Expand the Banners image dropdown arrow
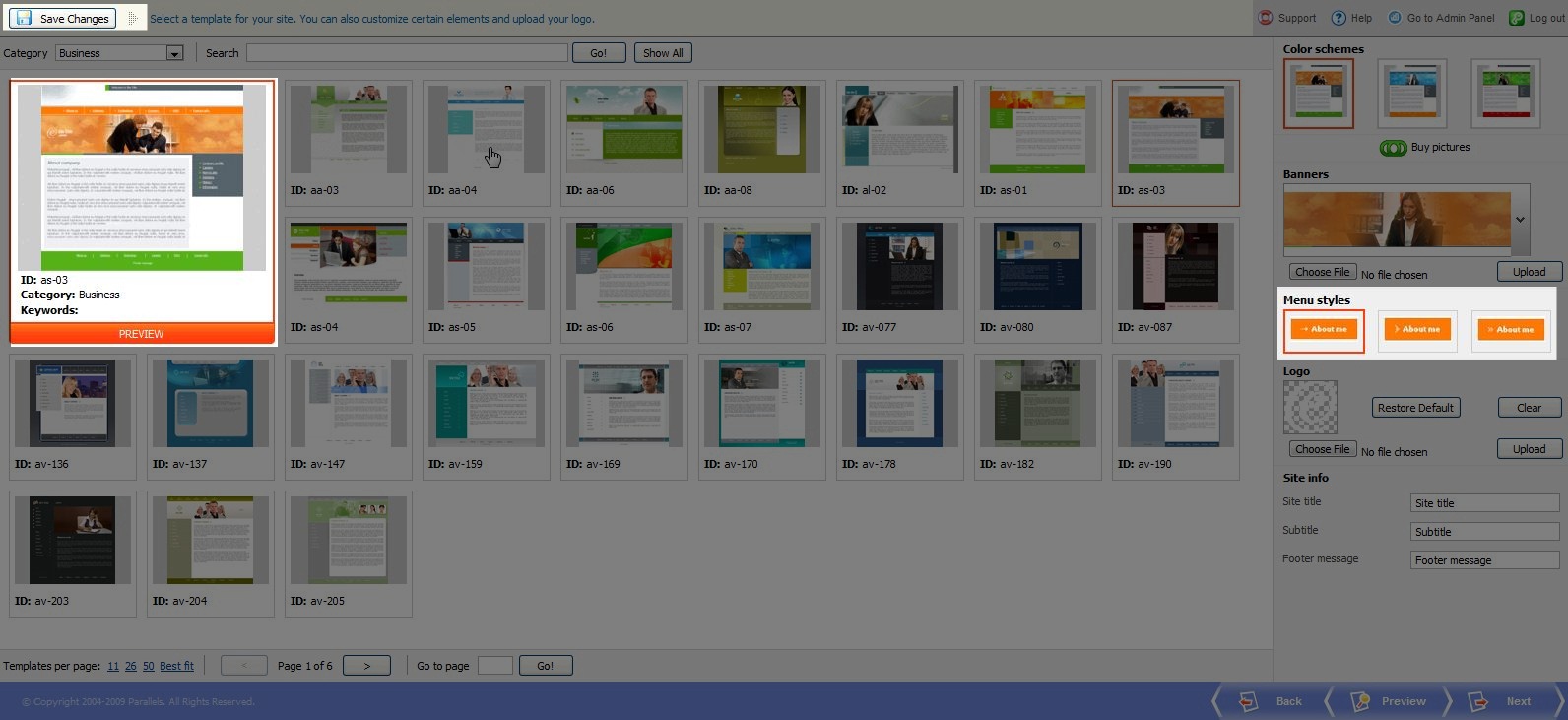The width and height of the screenshot is (1568, 720). [1520, 220]
